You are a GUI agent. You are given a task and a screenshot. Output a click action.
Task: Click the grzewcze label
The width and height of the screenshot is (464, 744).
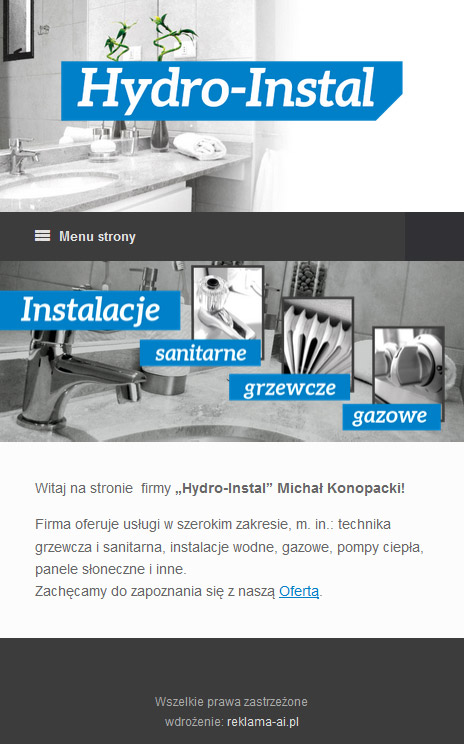pos(289,387)
